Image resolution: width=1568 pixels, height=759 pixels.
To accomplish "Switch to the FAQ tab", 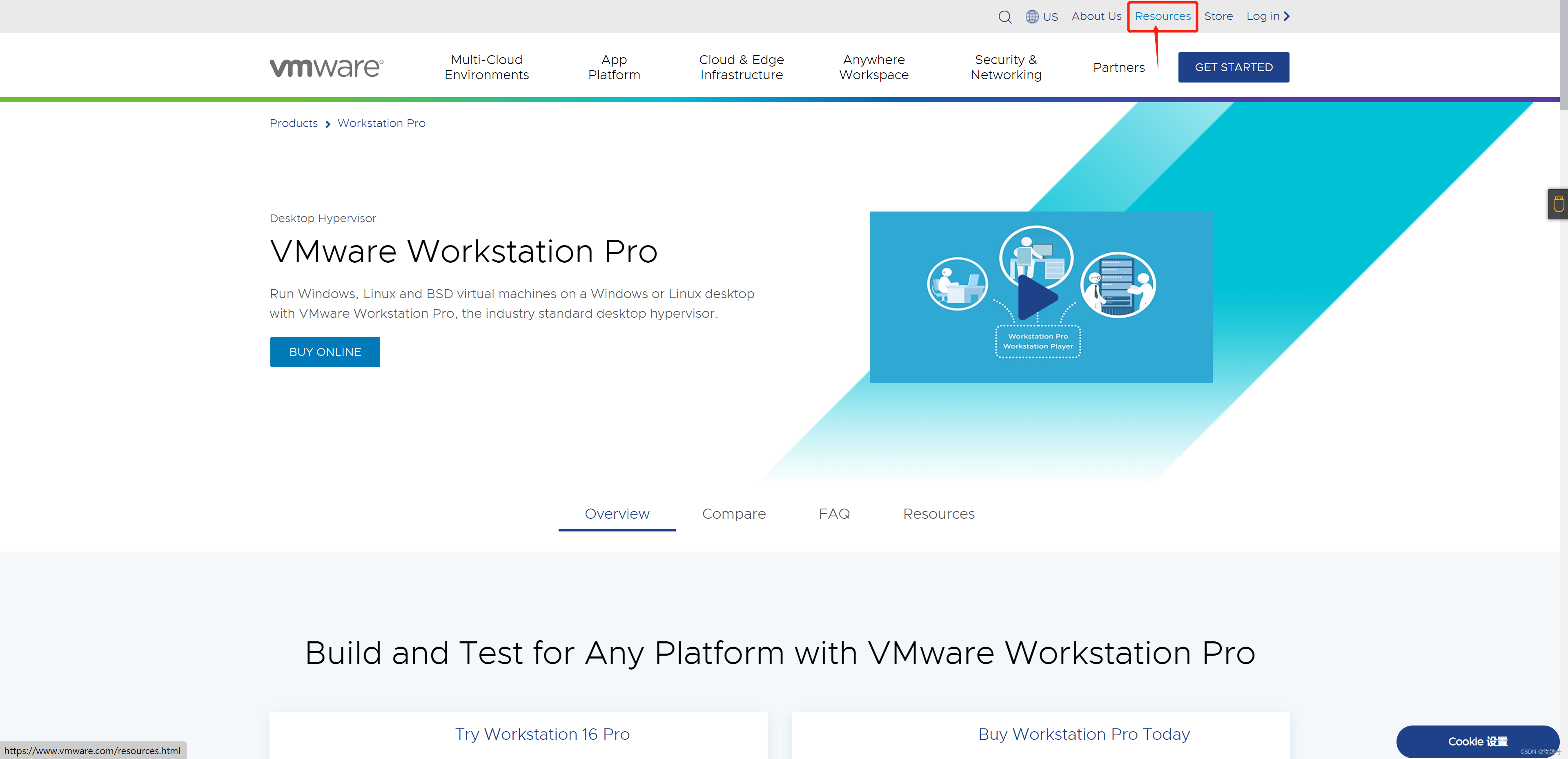I will [x=834, y=513].
